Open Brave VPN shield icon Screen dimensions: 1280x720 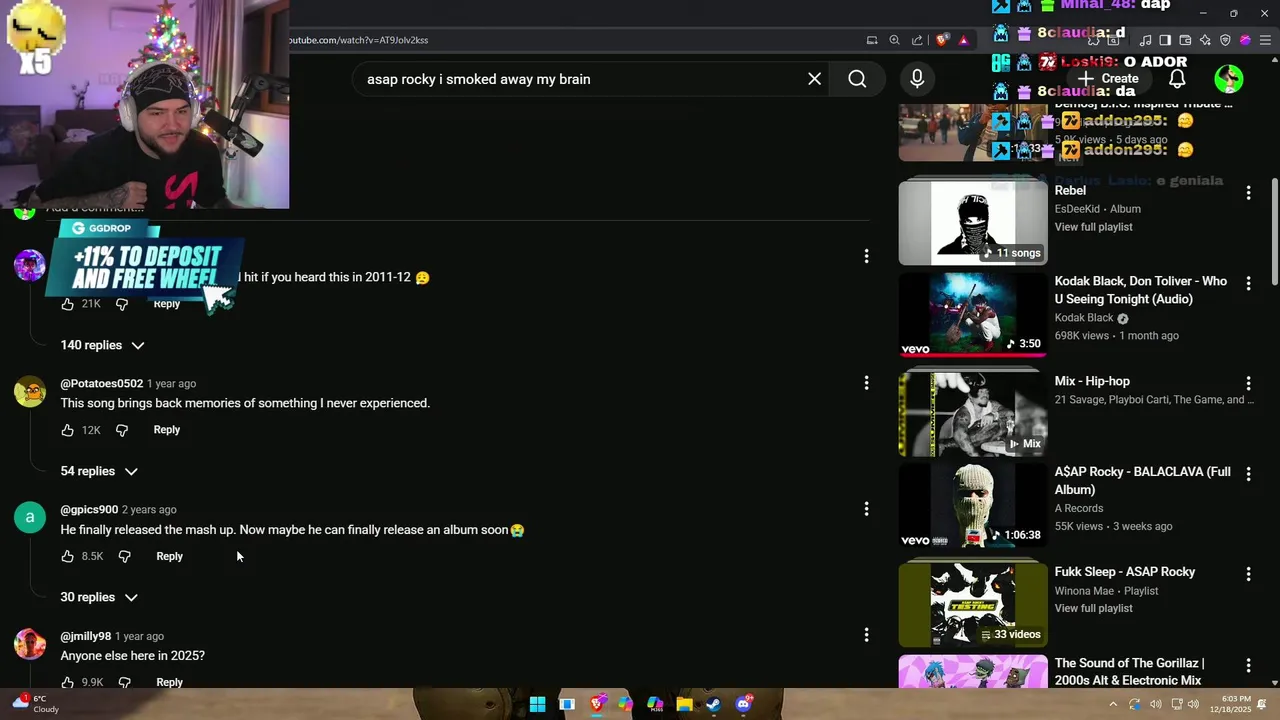(1225, 40)
